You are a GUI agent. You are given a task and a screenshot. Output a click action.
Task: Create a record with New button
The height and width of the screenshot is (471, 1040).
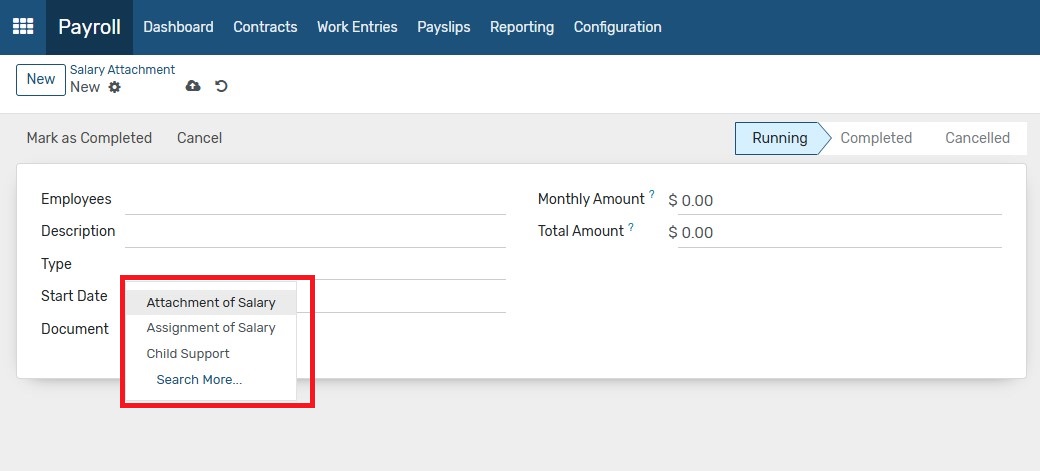point(40,80)
